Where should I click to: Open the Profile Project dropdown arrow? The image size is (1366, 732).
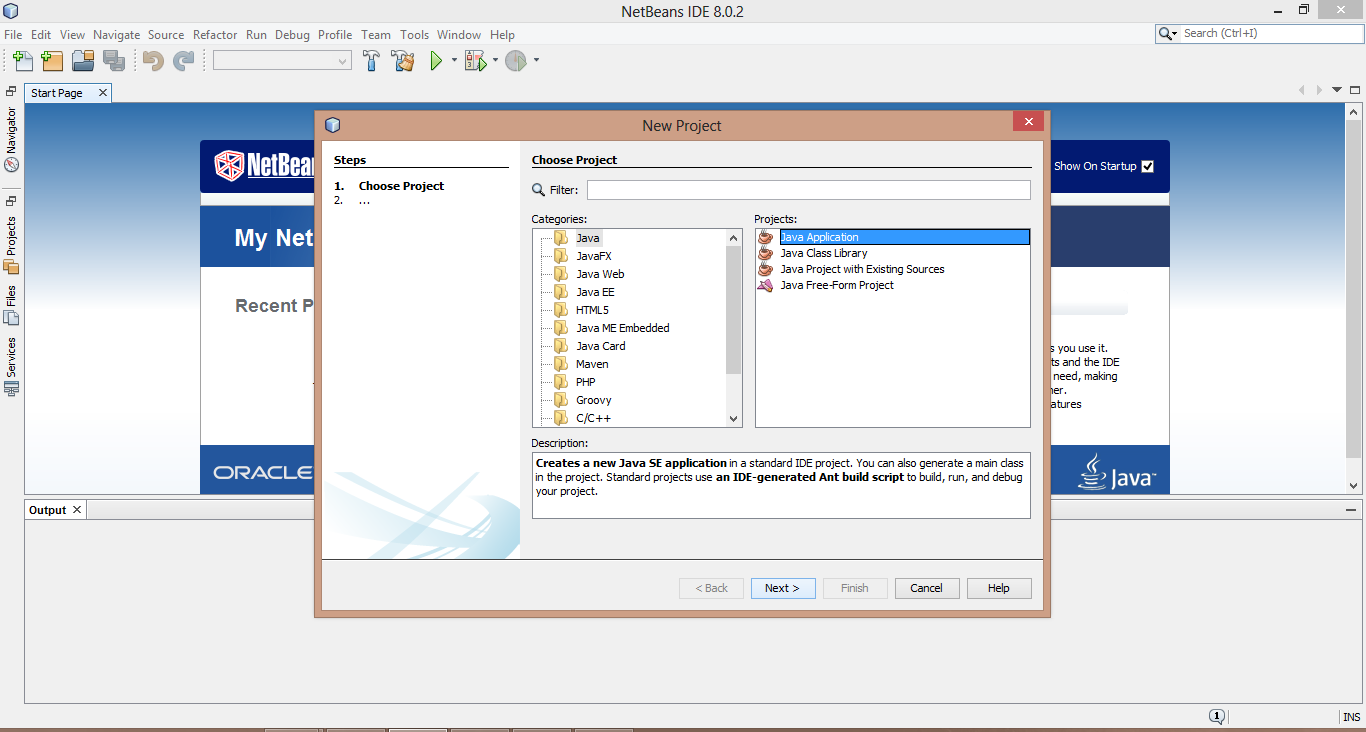coord(536,61)
